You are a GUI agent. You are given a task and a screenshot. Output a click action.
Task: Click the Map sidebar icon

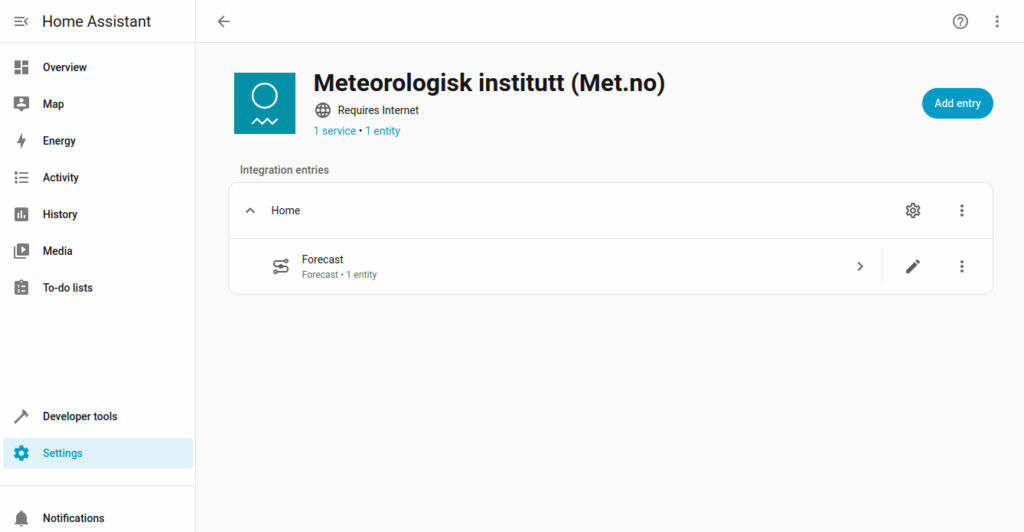[x=21, y=104]
